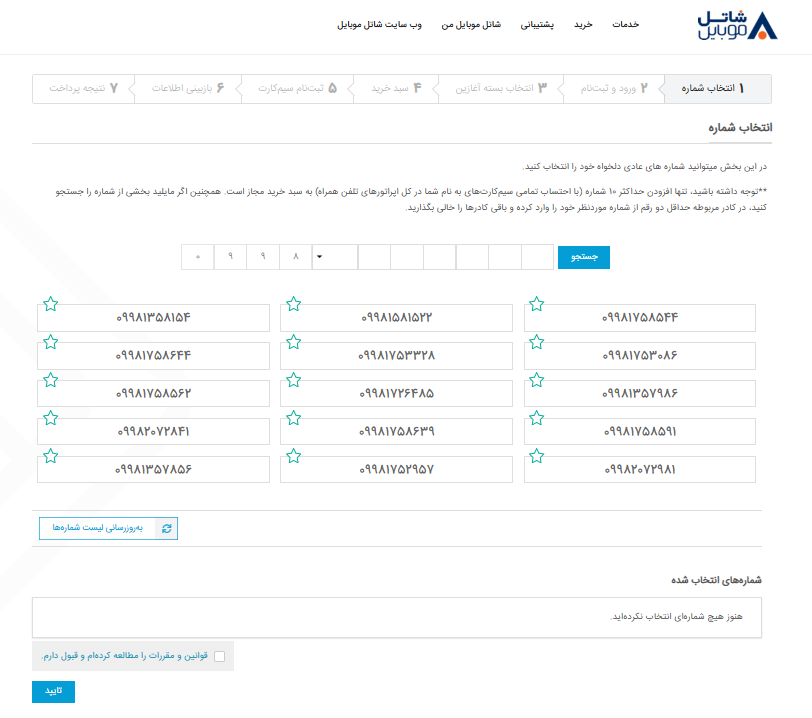This screenshot has height=718, width=812.
Task: Select step ۱ انتخاب شماره
Action: coord(718,89)
